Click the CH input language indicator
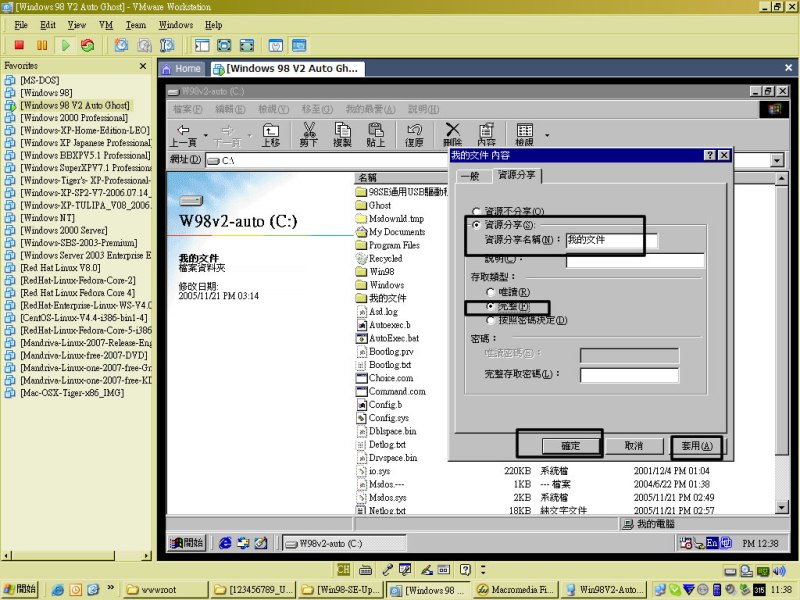The height and width of the screenshot is (600, 800). point(343,570)
